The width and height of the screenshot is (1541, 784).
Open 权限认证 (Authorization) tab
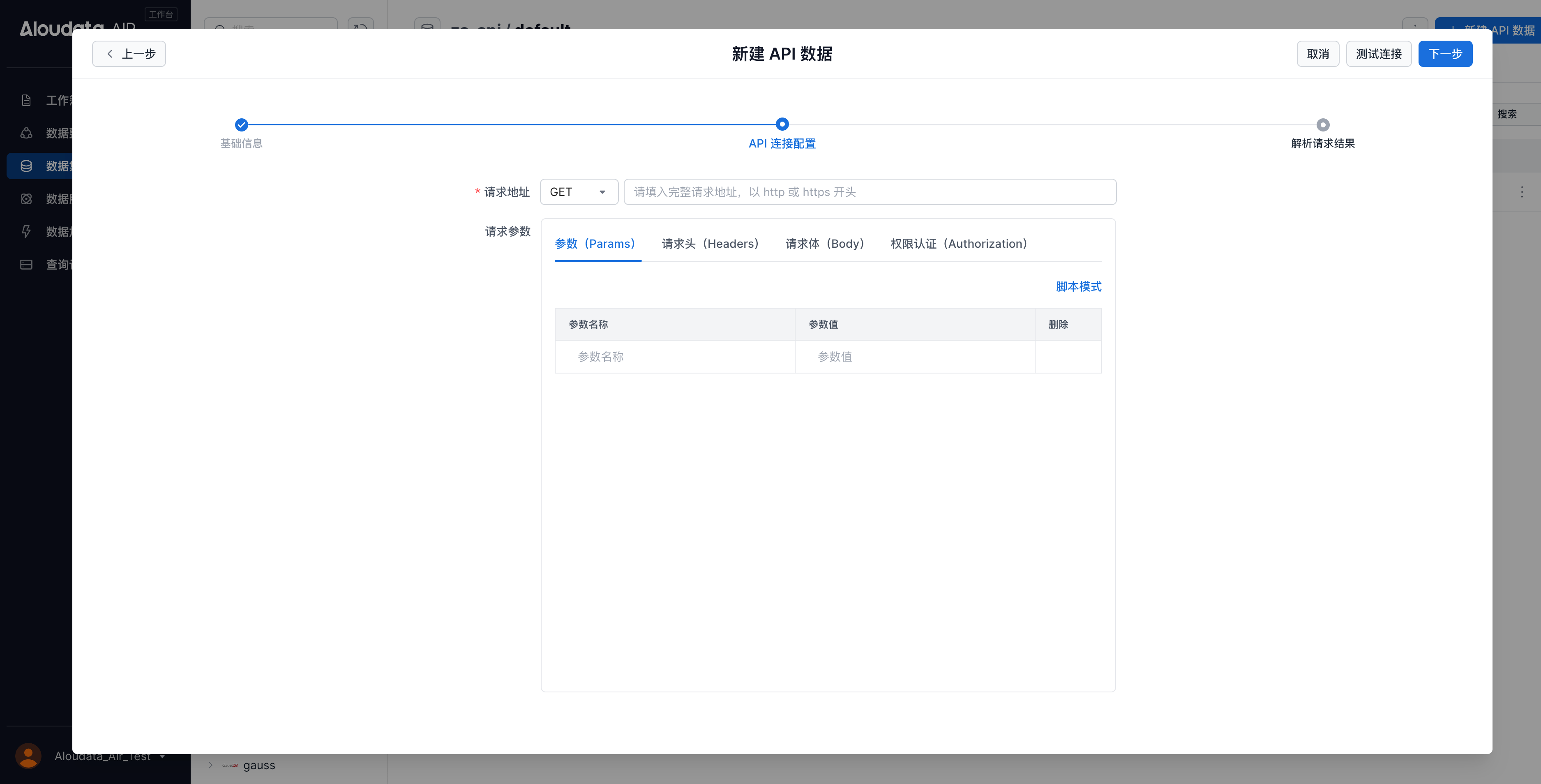(x=958, y=243)
